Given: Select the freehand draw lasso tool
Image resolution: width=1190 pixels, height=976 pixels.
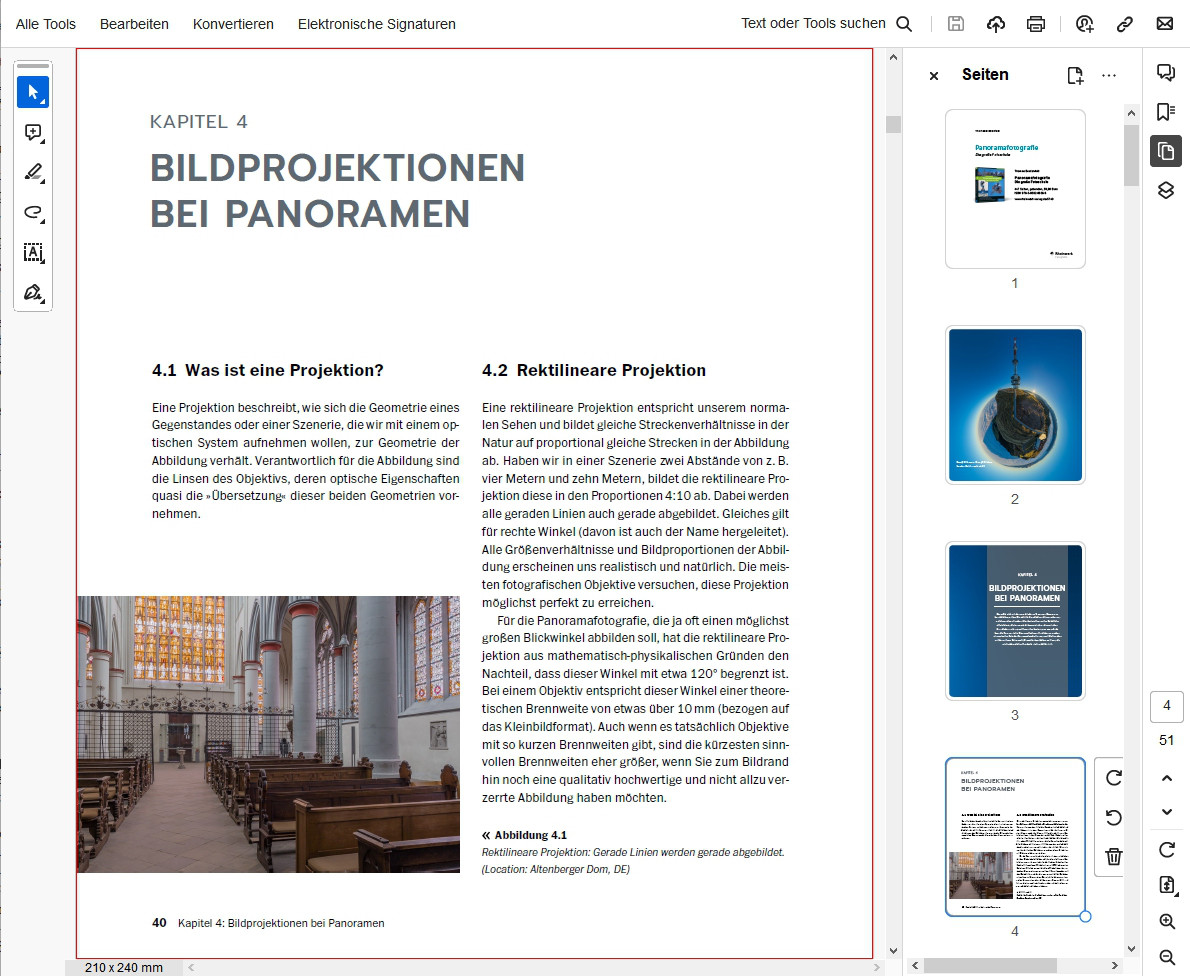Looking at the screenshot, I should 33,213.
